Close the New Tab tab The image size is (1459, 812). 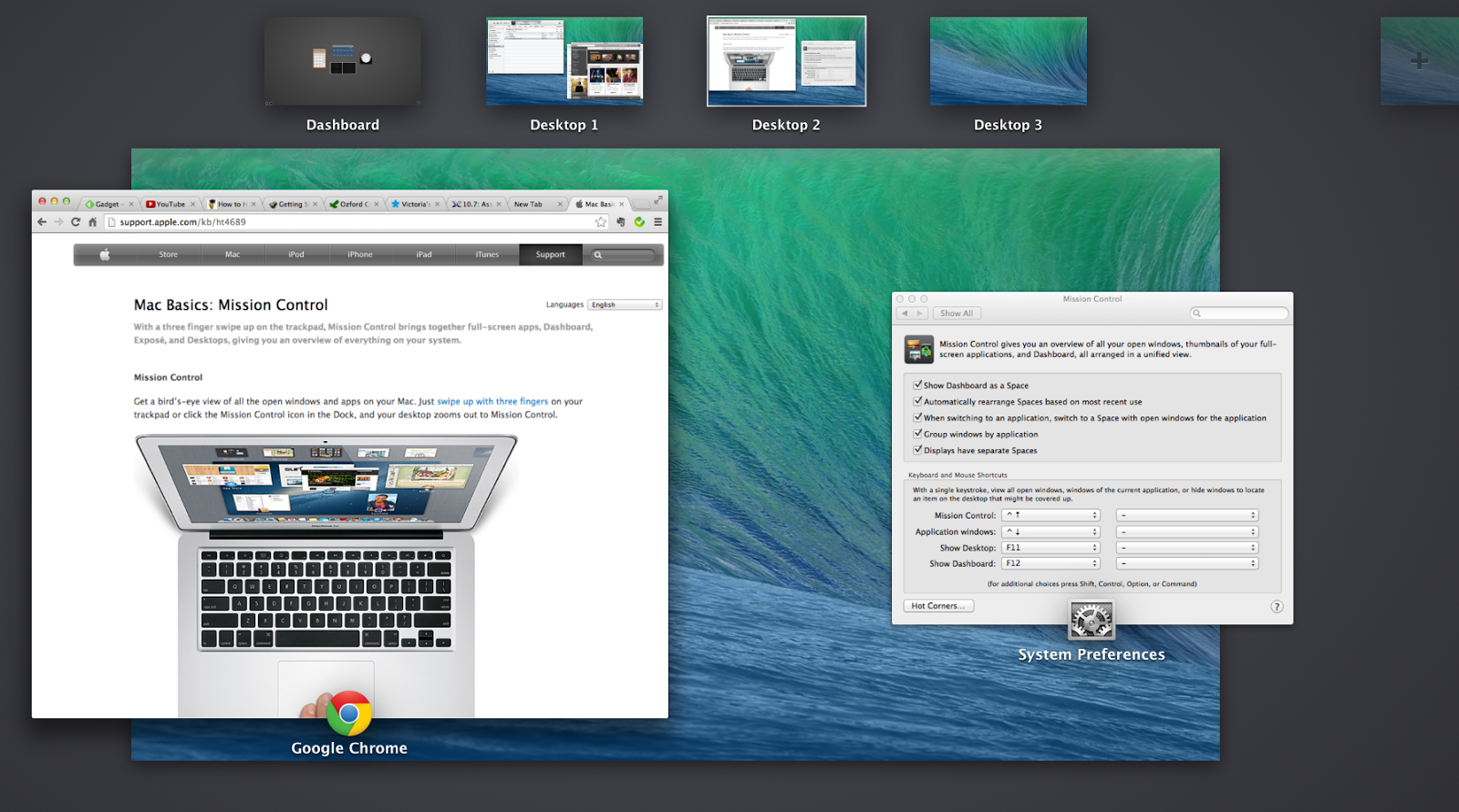pyautogui.click(x=561, y=204)
